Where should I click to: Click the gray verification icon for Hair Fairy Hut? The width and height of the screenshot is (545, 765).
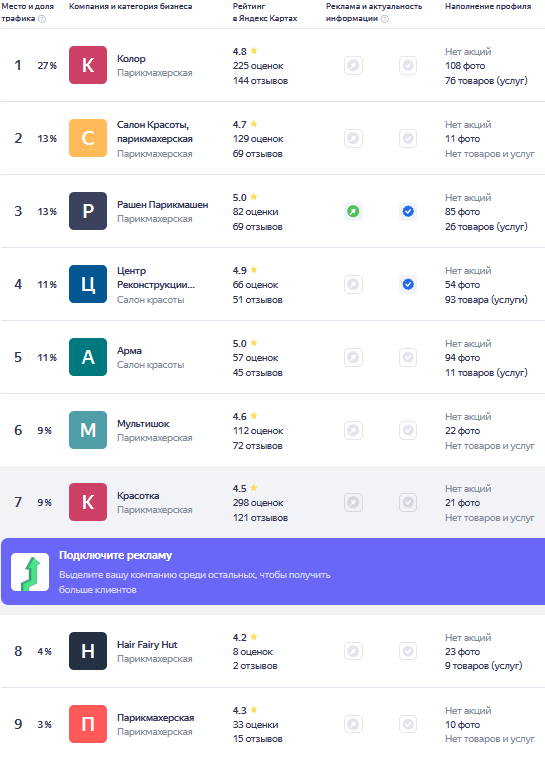408,651
